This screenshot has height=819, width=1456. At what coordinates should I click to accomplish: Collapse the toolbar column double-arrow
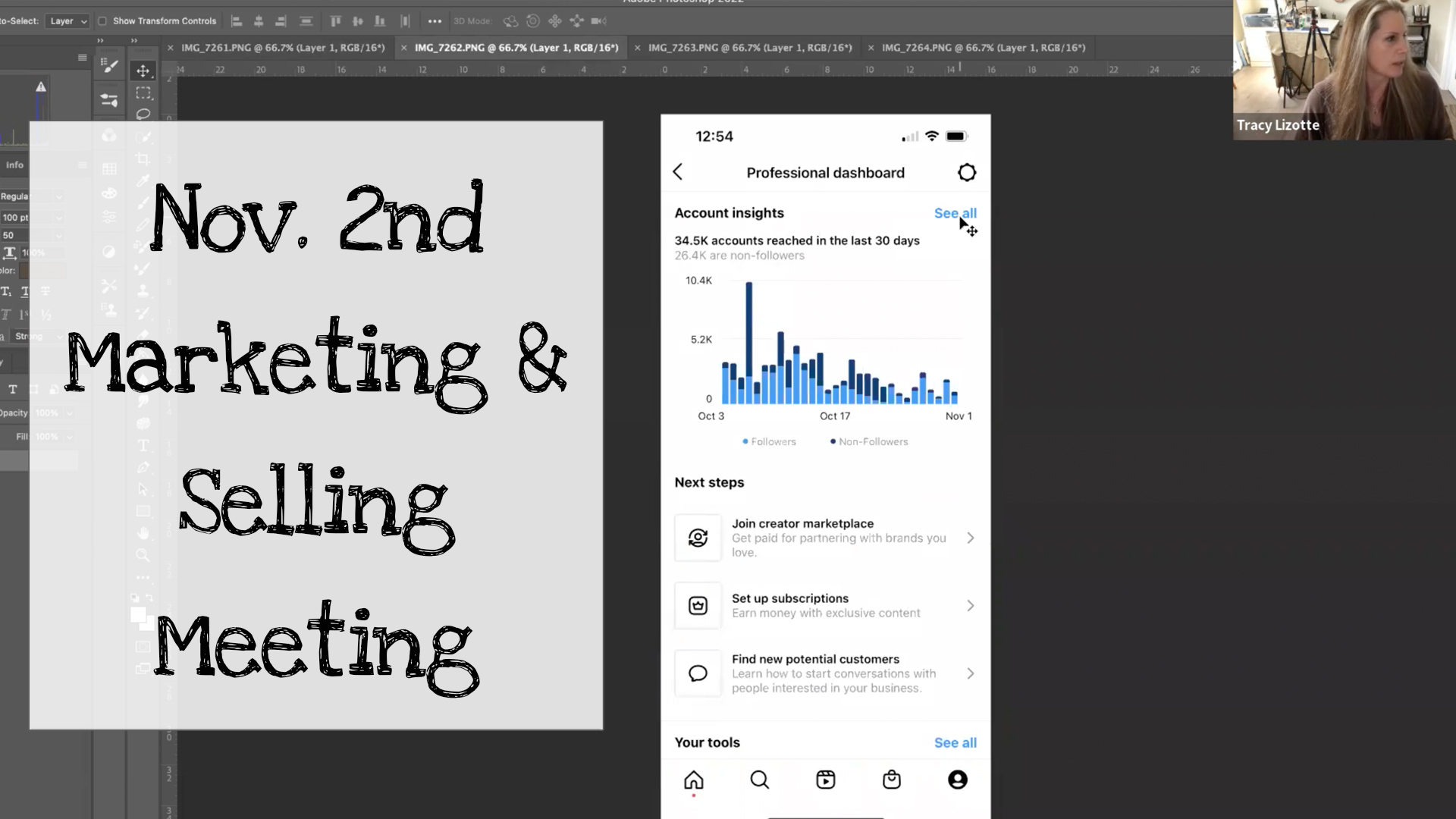(x=134, y=40)
